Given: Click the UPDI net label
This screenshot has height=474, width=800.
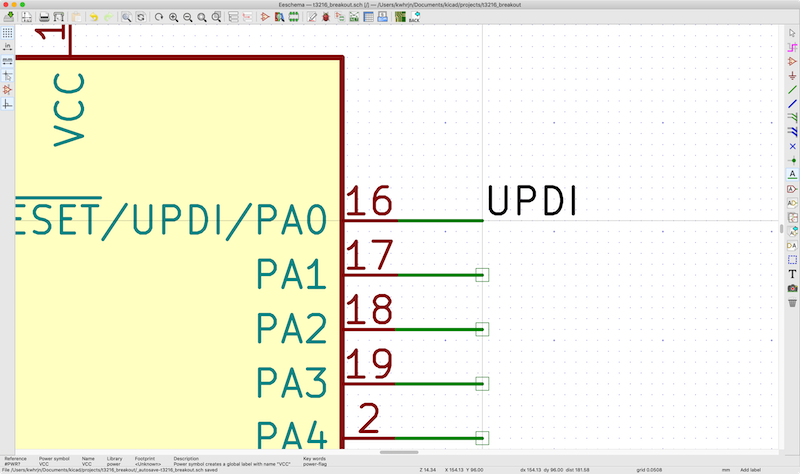Looking at the screenshot, I should 532,201.
